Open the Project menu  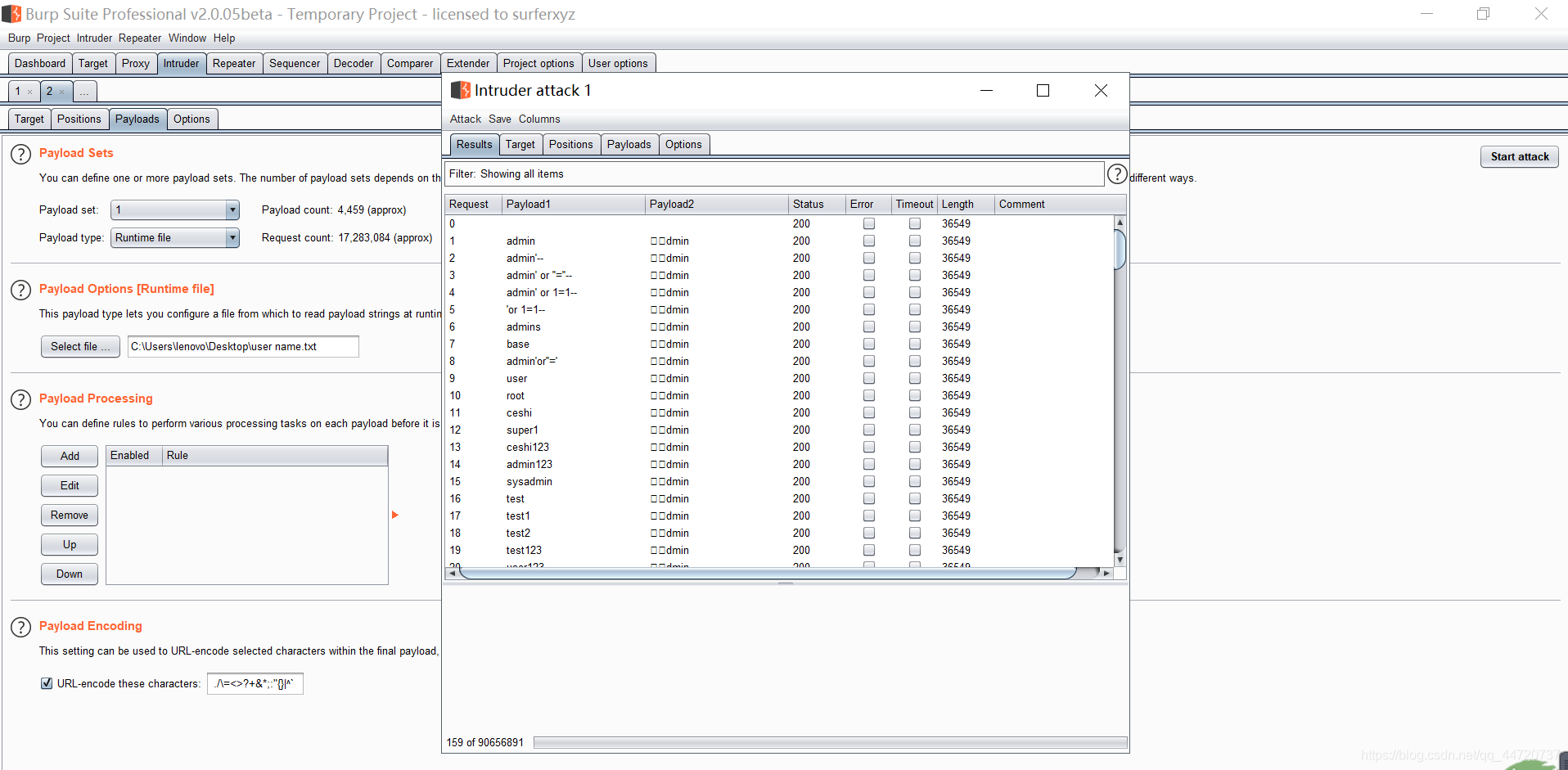[53, 38]
